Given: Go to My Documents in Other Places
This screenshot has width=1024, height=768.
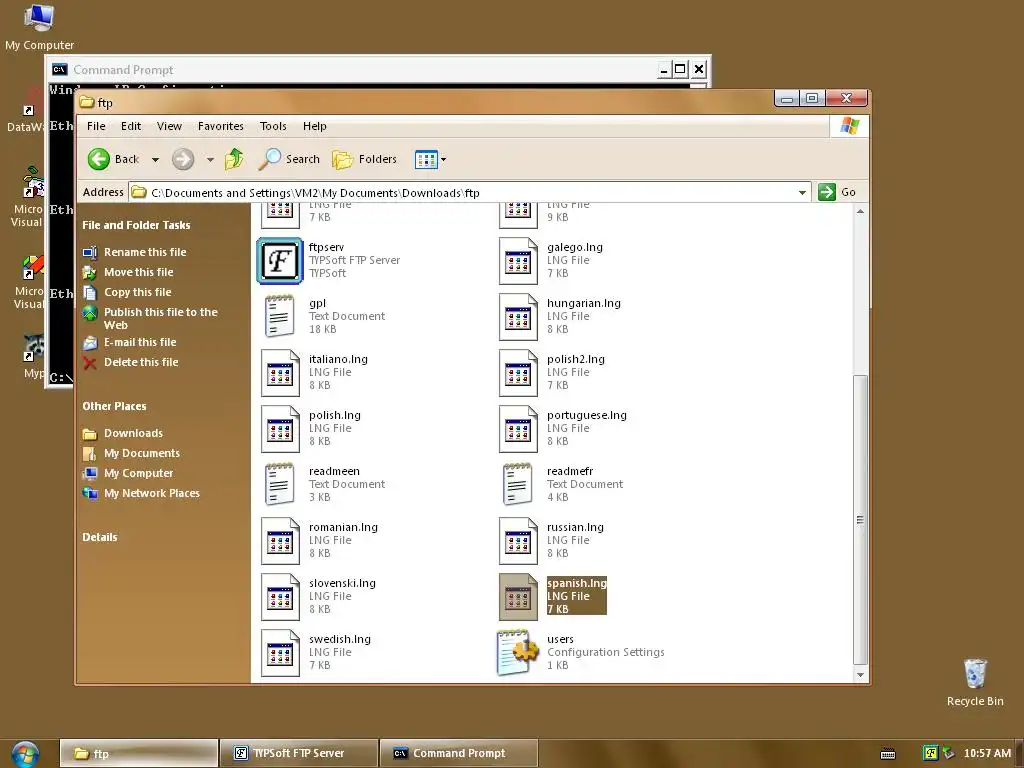Looking at the screenshot, I should pyautogui.click(x=142, y=454).
